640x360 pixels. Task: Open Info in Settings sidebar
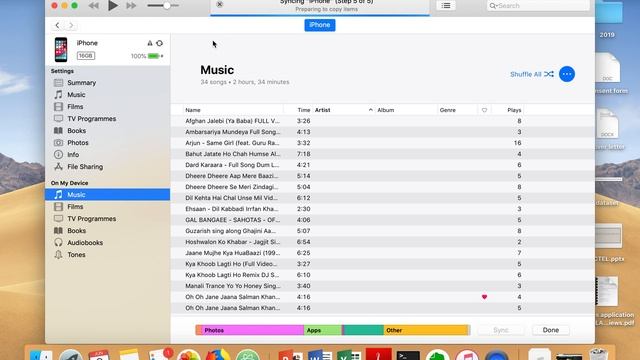(73, 155)
